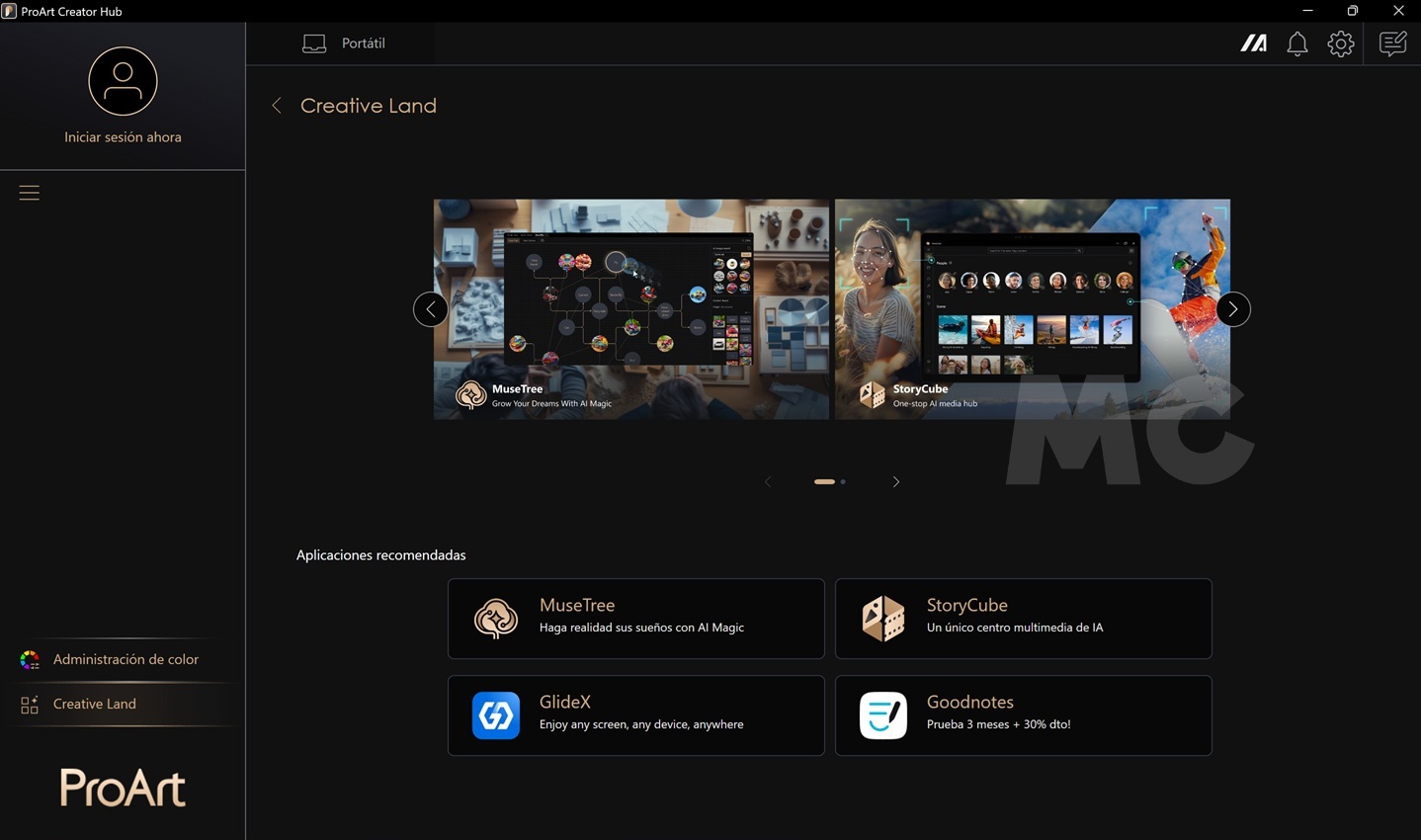Click the StoryCube dice icon in recommended apps
The width and height of the screenshot is (1421, 840).
point(883,619)
